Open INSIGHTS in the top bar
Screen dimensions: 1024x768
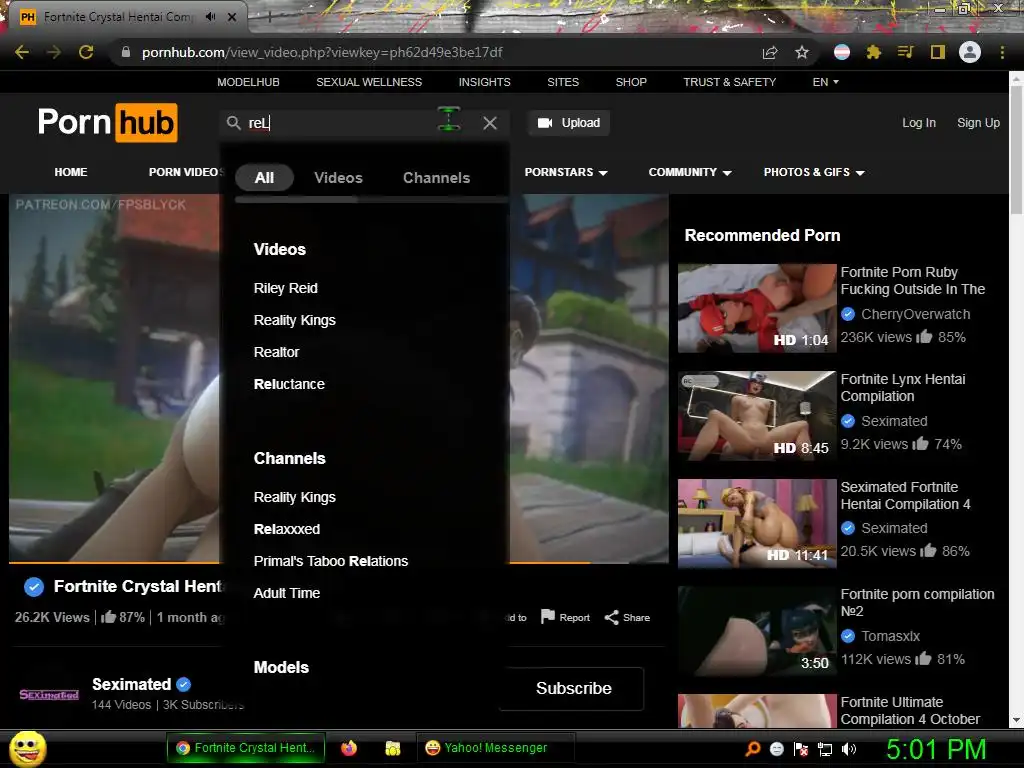[485, 82]
